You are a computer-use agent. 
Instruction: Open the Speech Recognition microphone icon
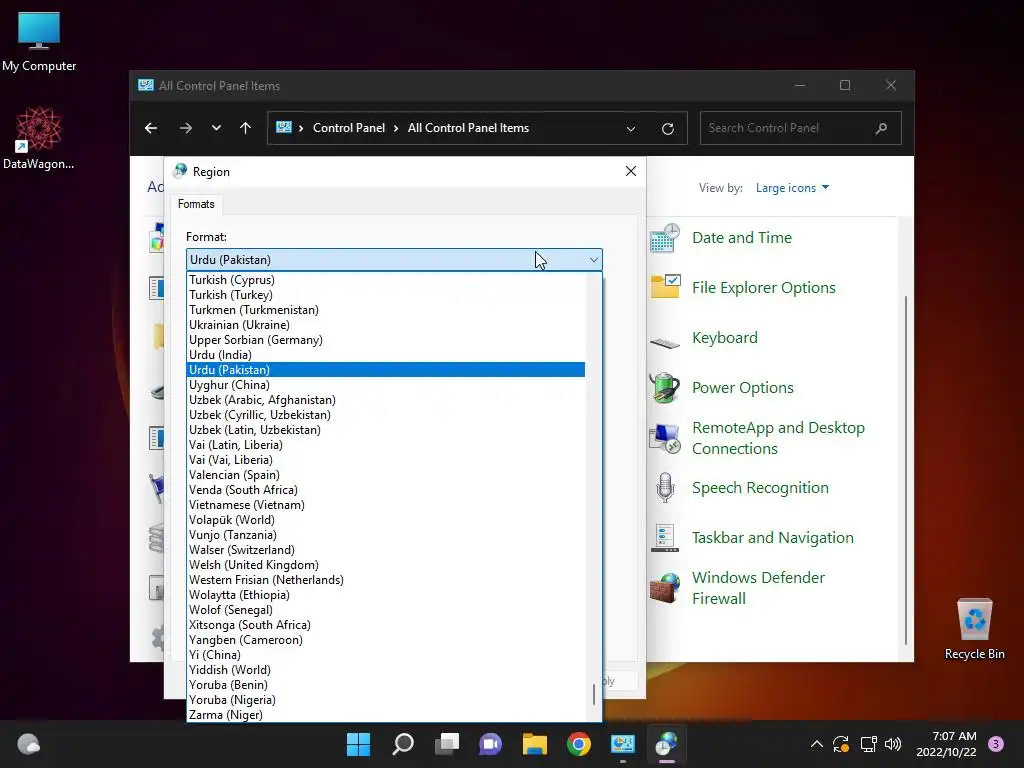click(x=665, y=488)
